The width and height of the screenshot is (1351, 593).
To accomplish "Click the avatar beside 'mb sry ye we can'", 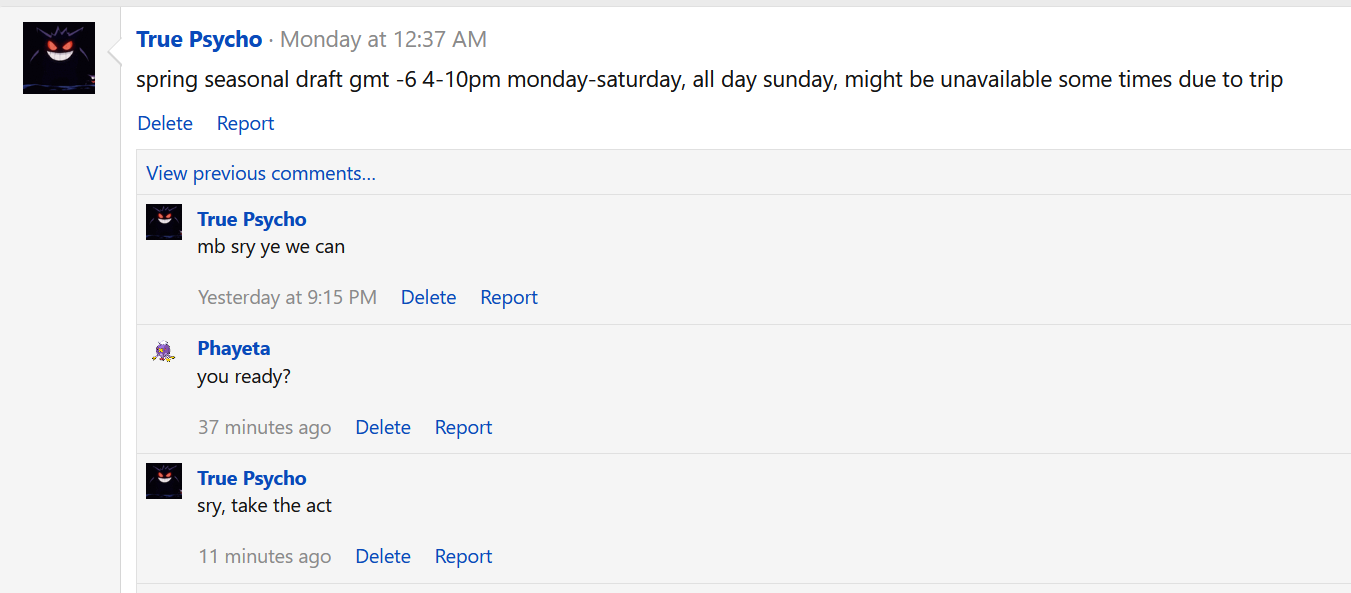I will (164, 222).
